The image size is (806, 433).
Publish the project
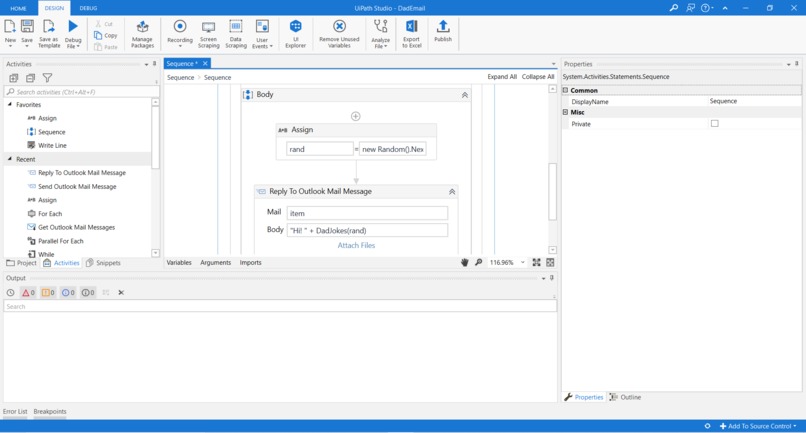pyautogui.click(x=443, y=32)
